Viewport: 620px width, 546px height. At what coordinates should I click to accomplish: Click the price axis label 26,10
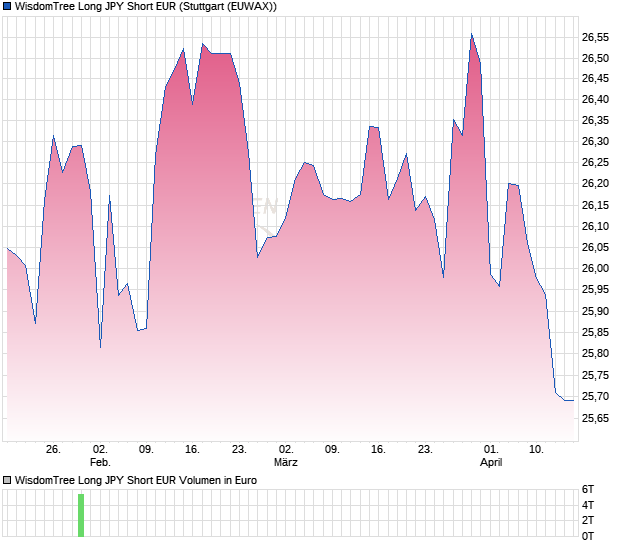[x=595, y=226]
